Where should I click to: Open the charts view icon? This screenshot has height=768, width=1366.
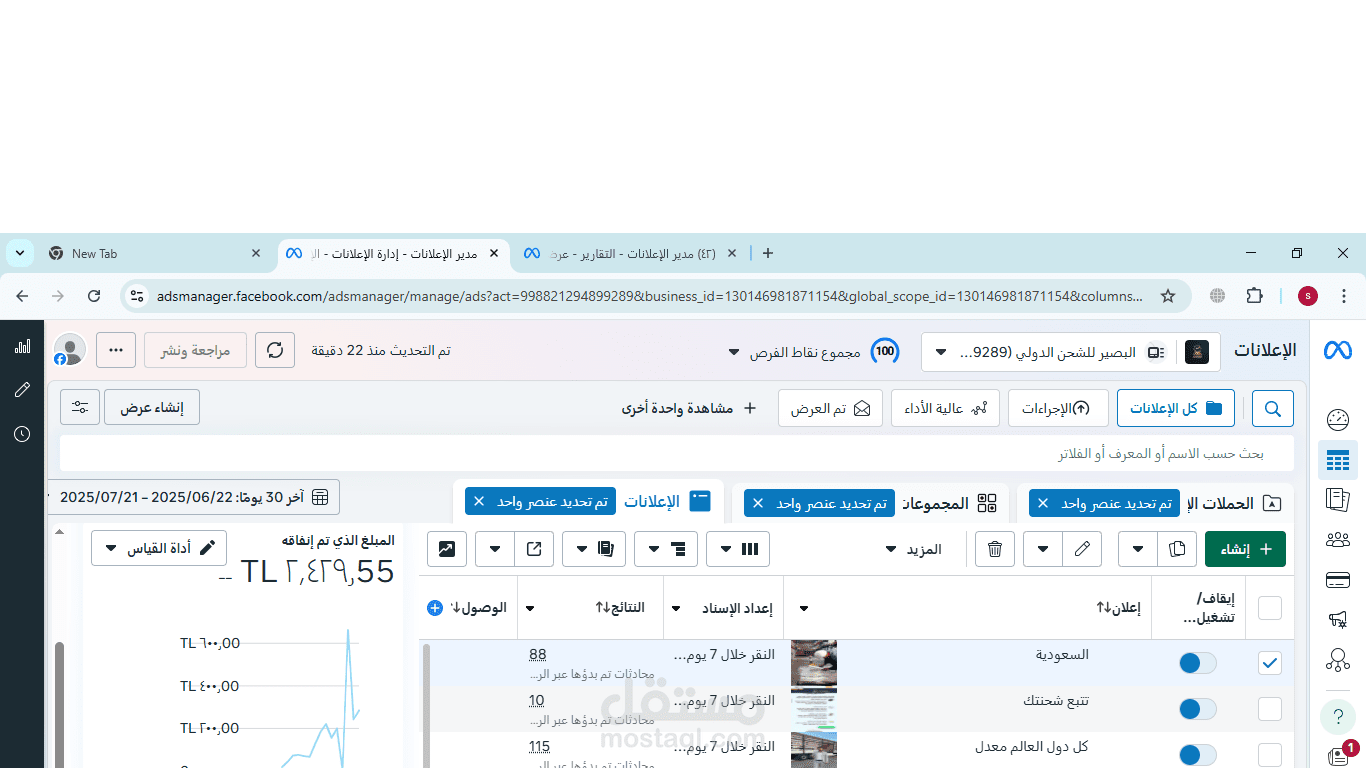(x=447, y=549)
